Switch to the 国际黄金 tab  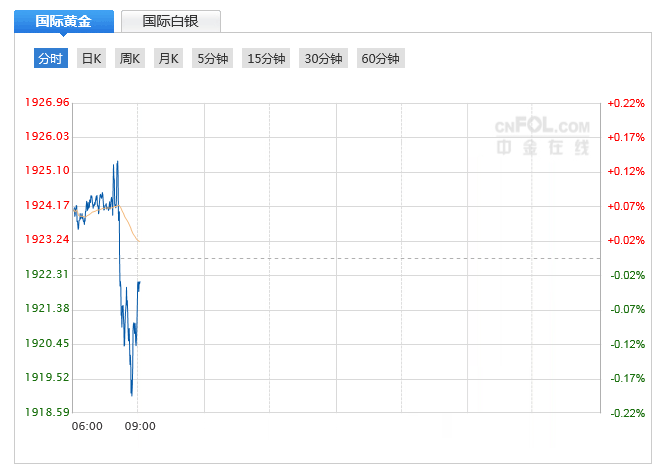[x=66, y=20]
